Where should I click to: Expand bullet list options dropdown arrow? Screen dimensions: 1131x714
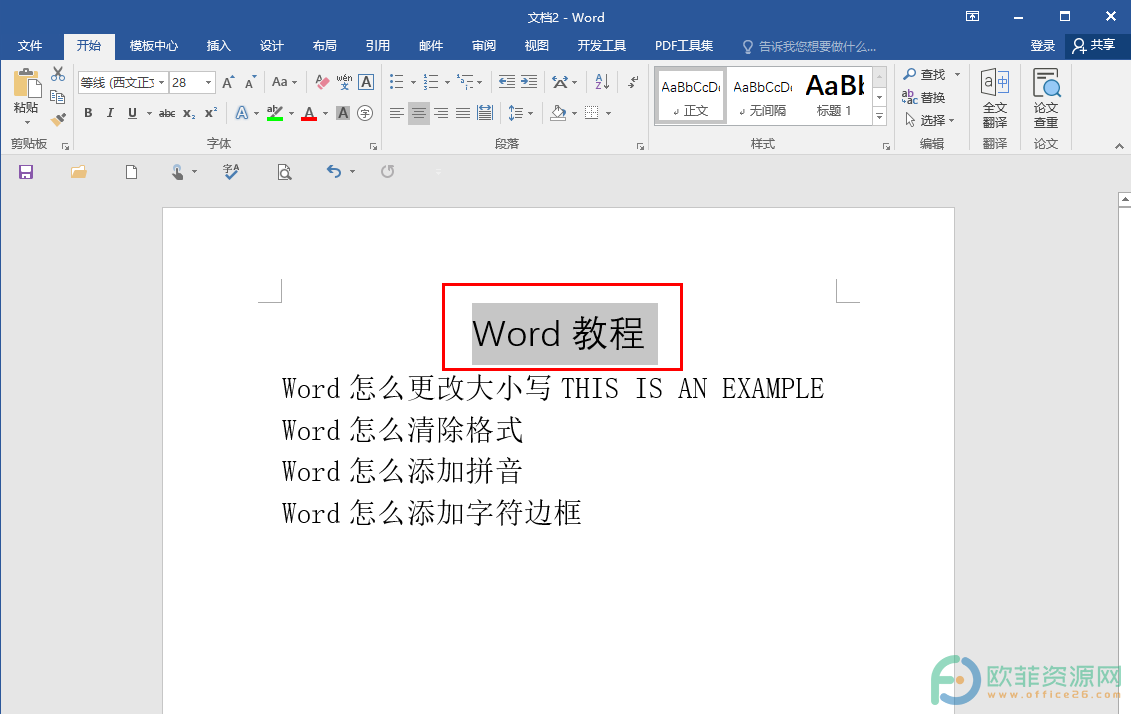click(413, 83)
